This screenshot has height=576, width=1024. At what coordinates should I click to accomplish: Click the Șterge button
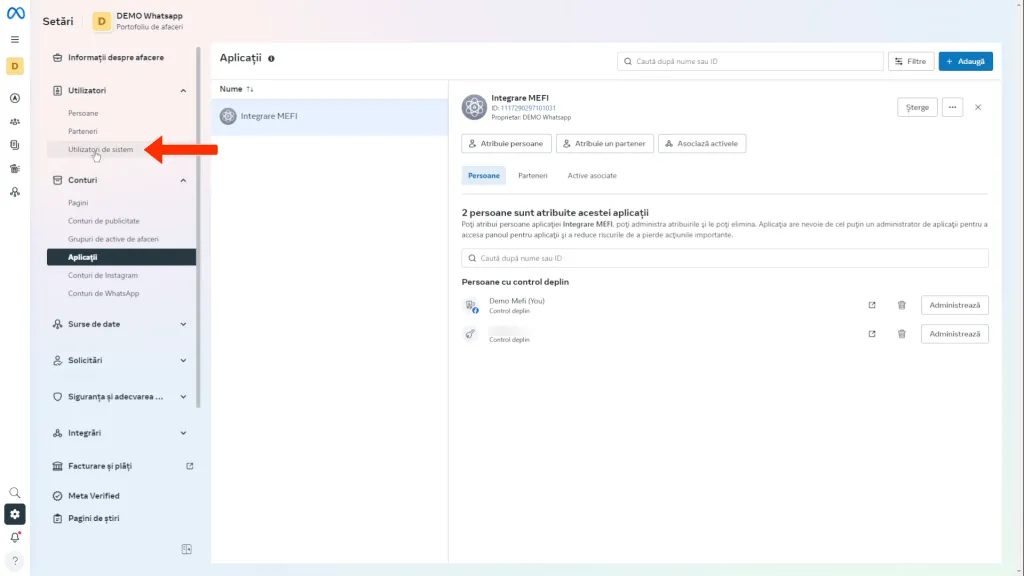pyautogui.click(x=917, y=107)
